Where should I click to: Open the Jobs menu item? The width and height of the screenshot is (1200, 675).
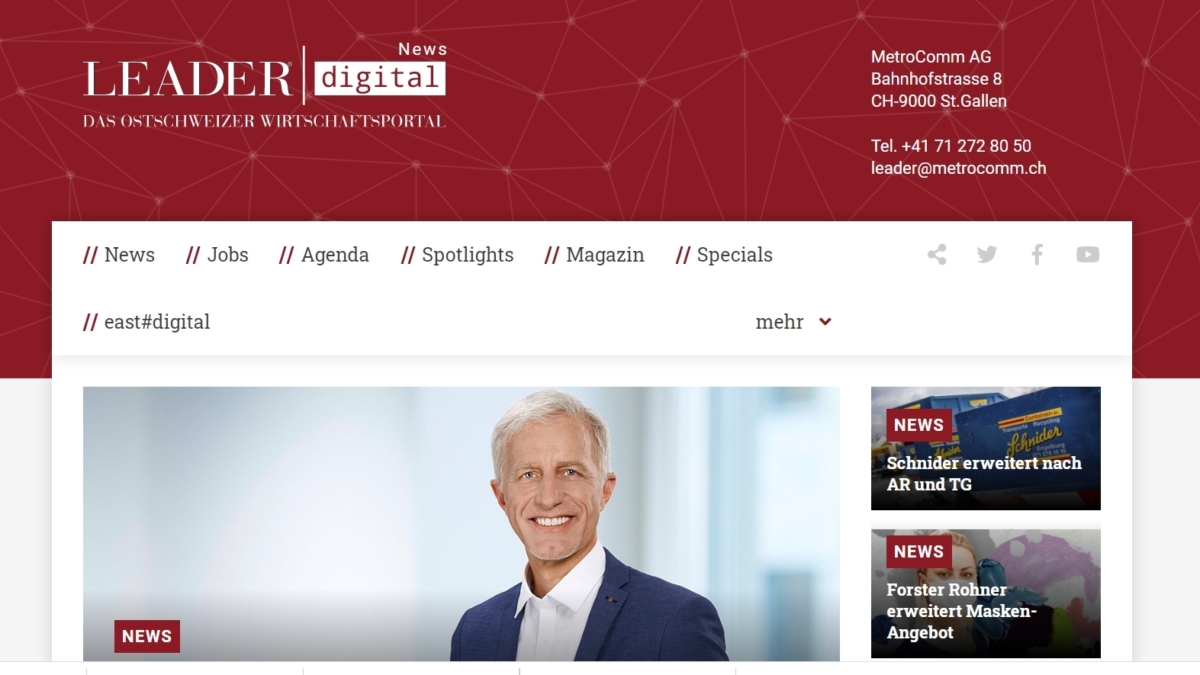coord(217,255)
